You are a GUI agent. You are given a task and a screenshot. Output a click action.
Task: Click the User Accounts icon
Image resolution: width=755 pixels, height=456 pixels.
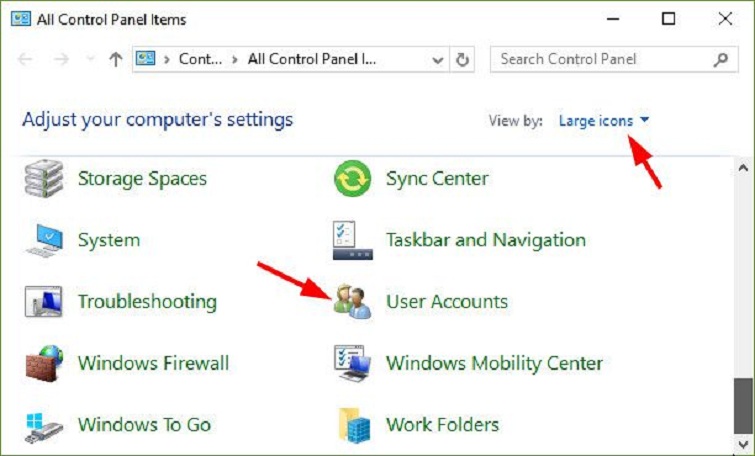[352, 301]
